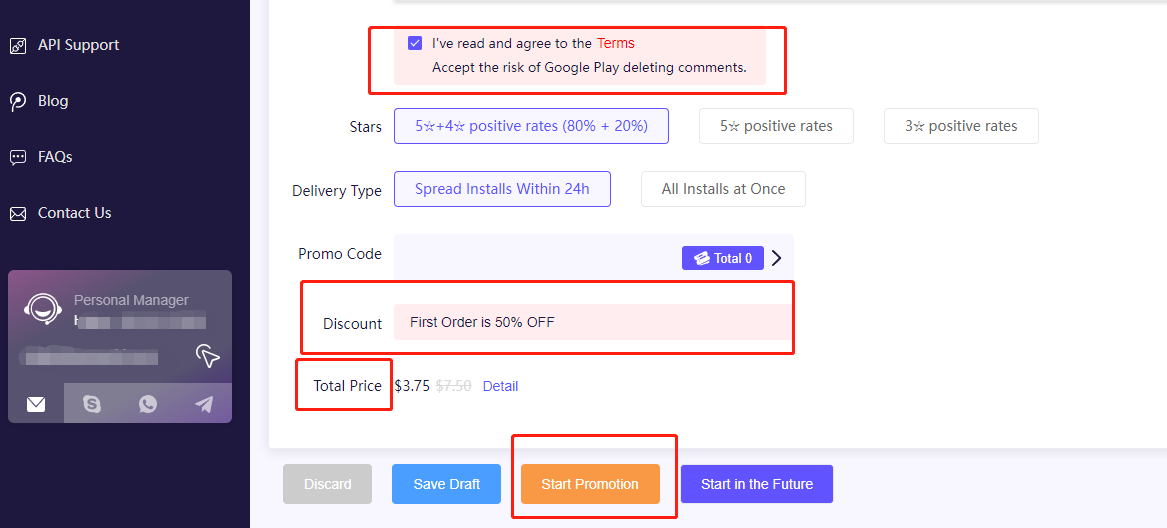This screenshot has width=1167, height=528.
Task: Click the Skype icon in manager card
Action: point(92,404)
